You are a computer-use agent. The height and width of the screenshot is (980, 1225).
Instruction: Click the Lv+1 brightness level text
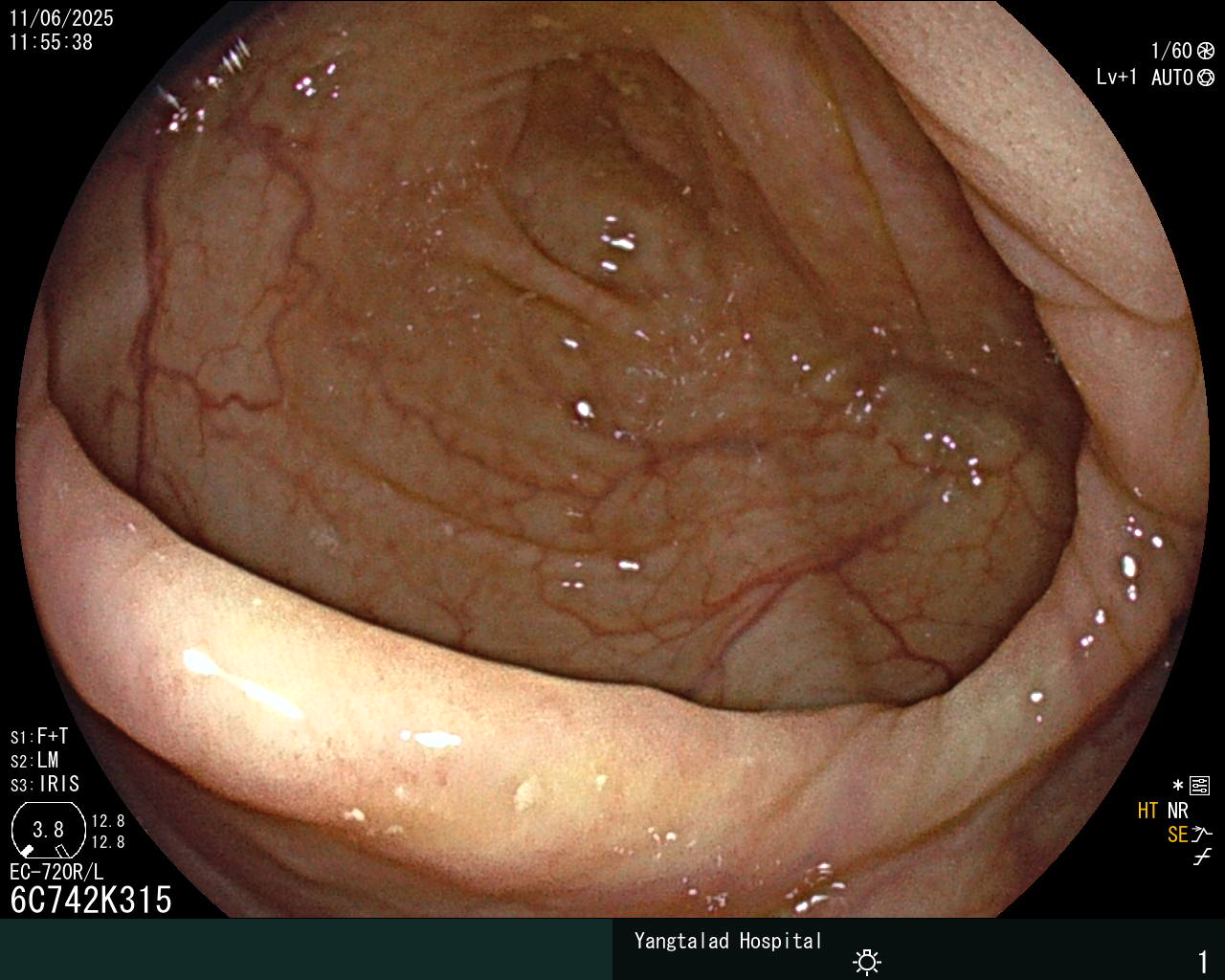tap(1117, 78)
